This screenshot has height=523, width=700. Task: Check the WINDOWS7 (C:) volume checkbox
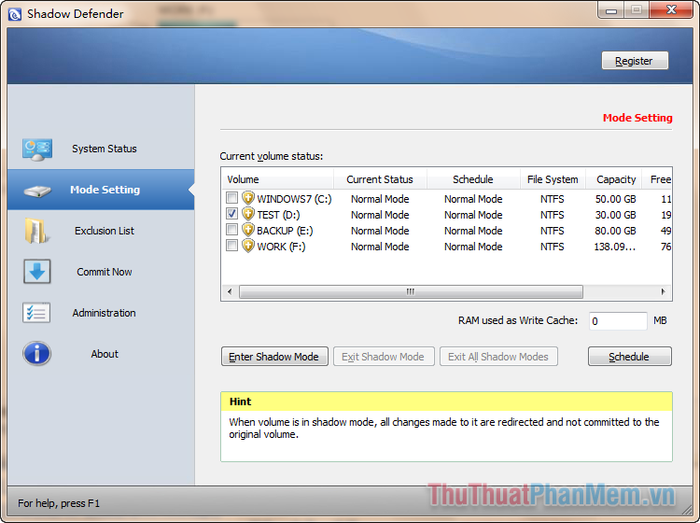(232, 197)
